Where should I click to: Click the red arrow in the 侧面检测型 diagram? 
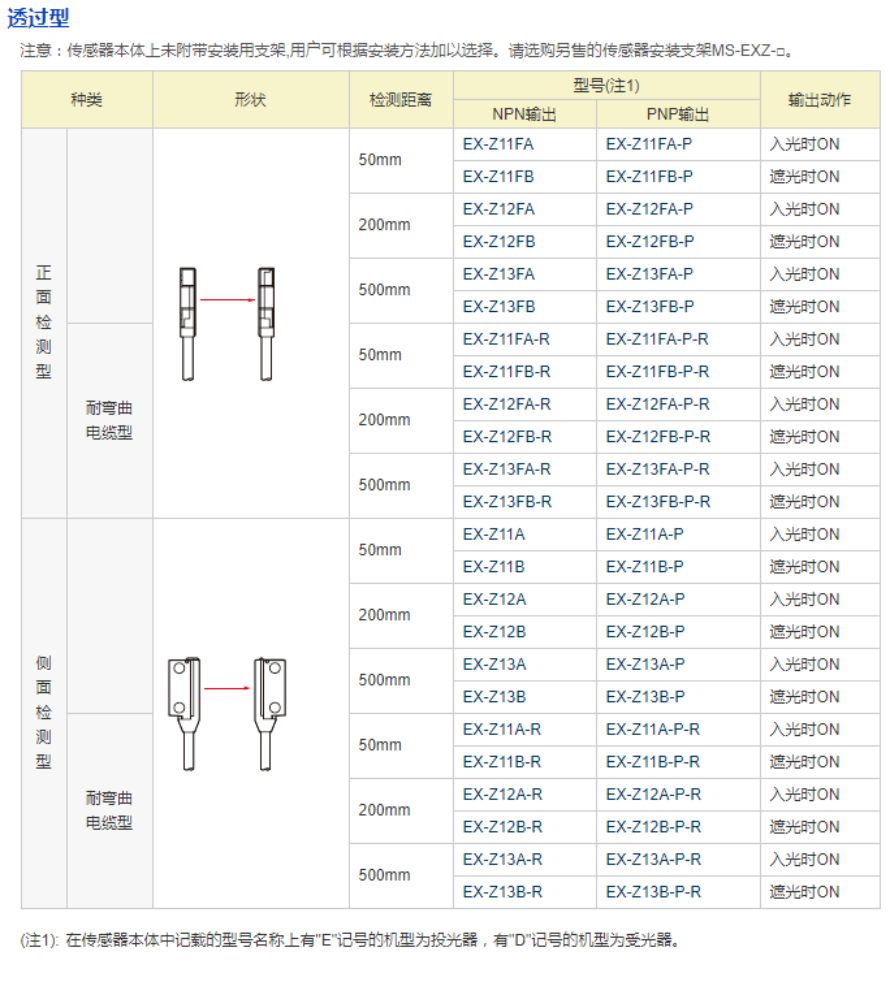coord(226,688)
